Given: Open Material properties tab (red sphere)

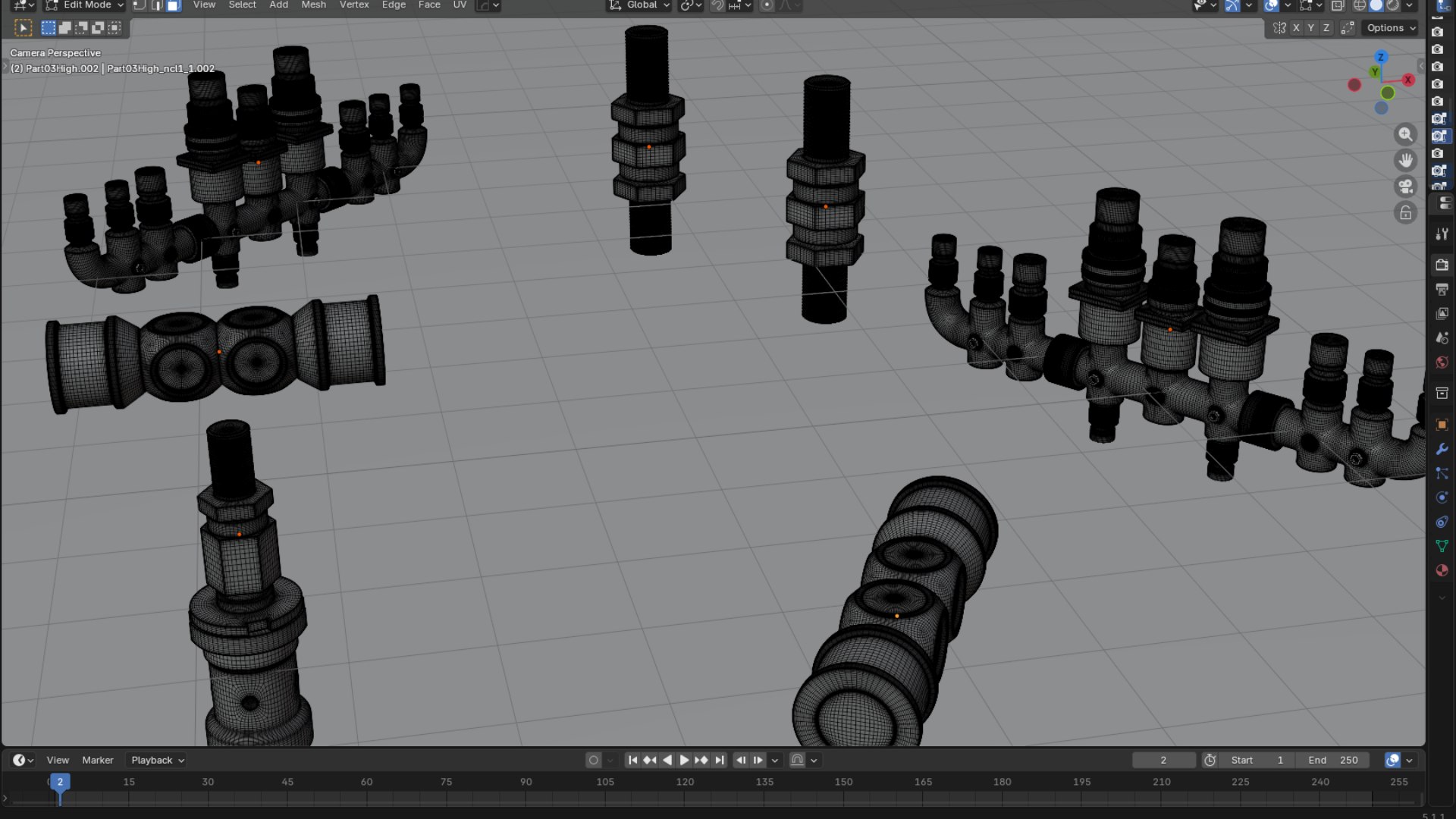Looking at the screenshot, I should pos(1442,570).
